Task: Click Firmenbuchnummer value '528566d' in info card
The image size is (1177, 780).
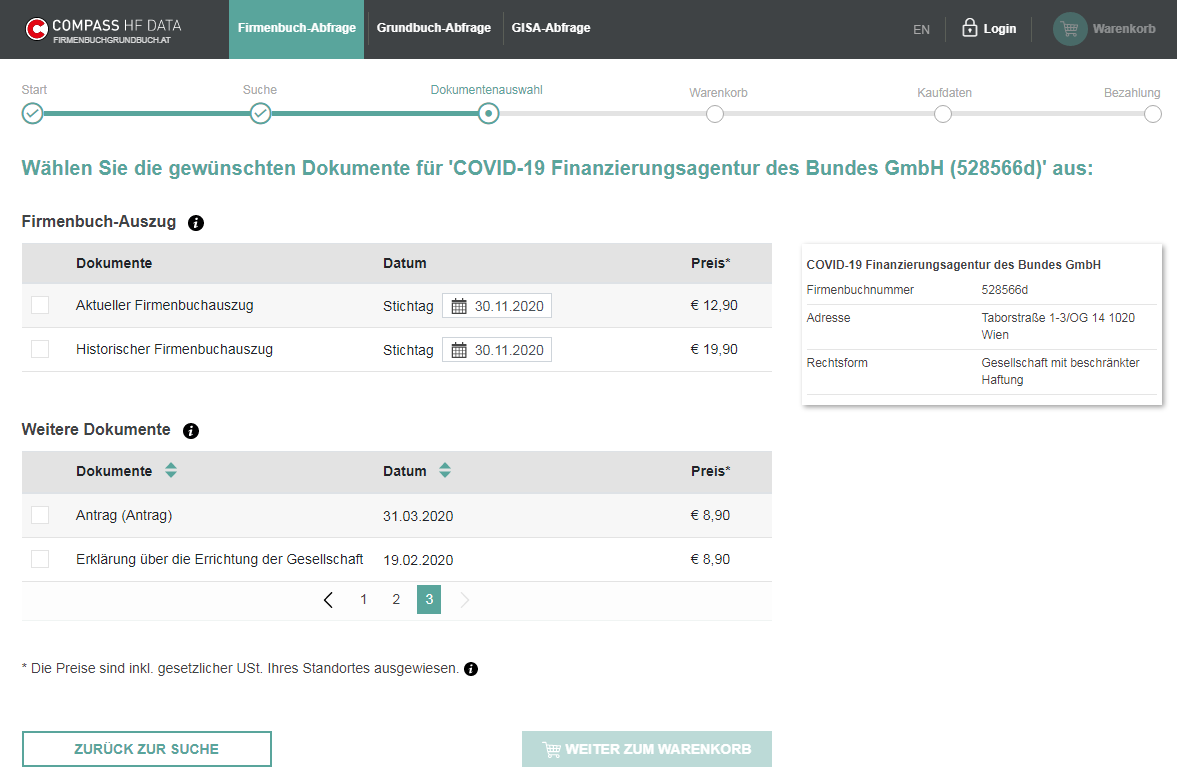Action: point(1004,290)
